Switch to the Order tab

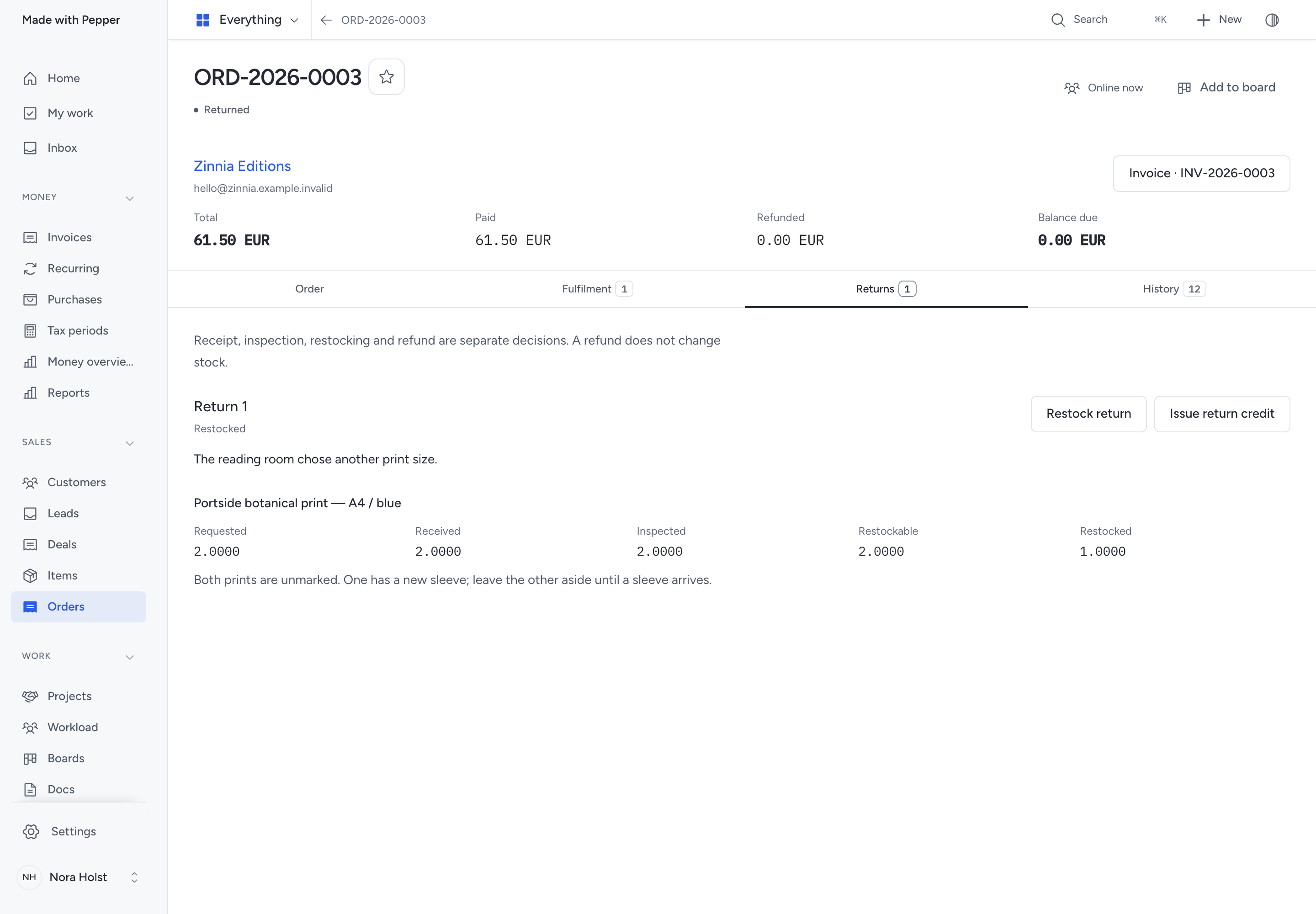click(309, 289)
